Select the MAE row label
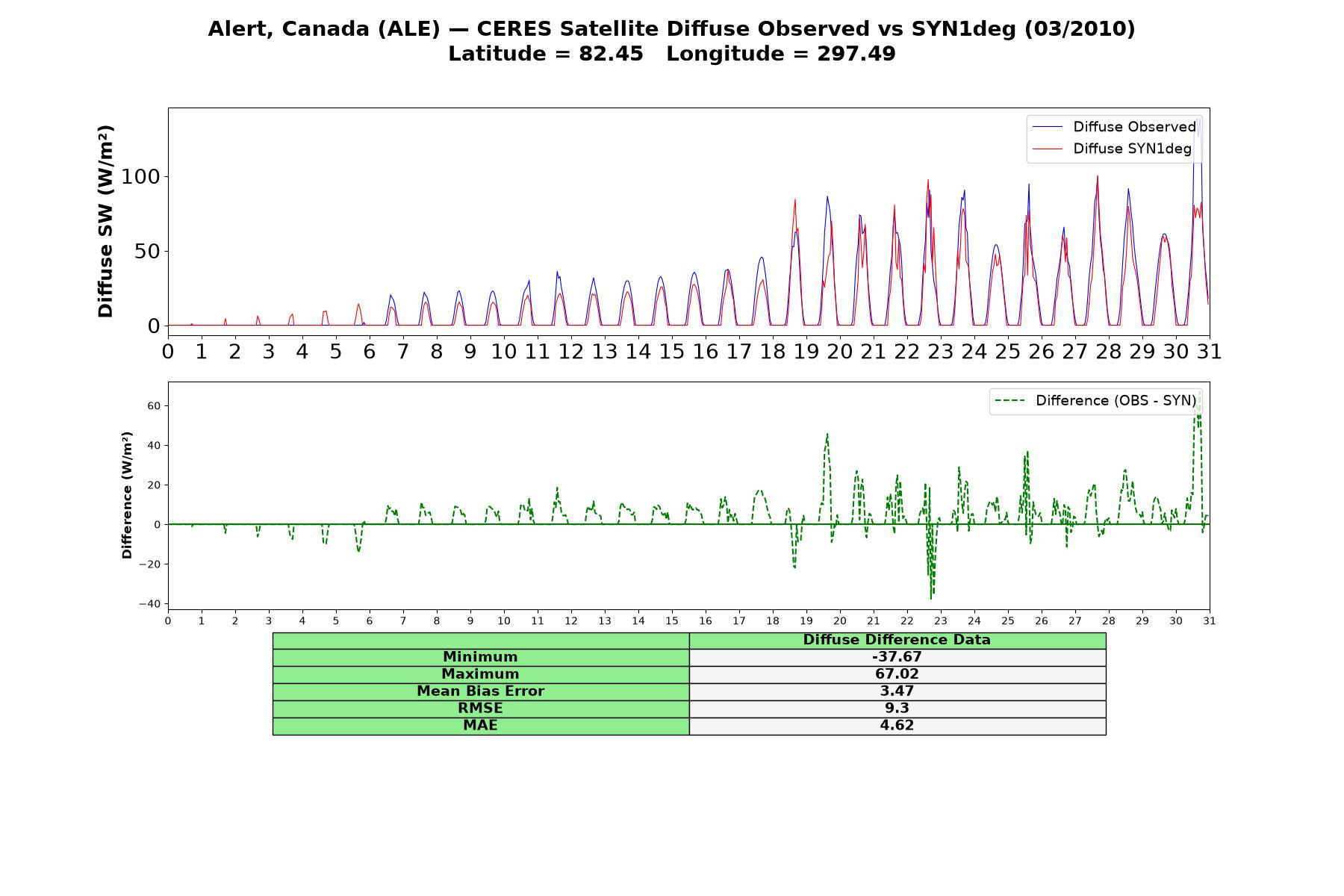 click(x=480, y=726)
